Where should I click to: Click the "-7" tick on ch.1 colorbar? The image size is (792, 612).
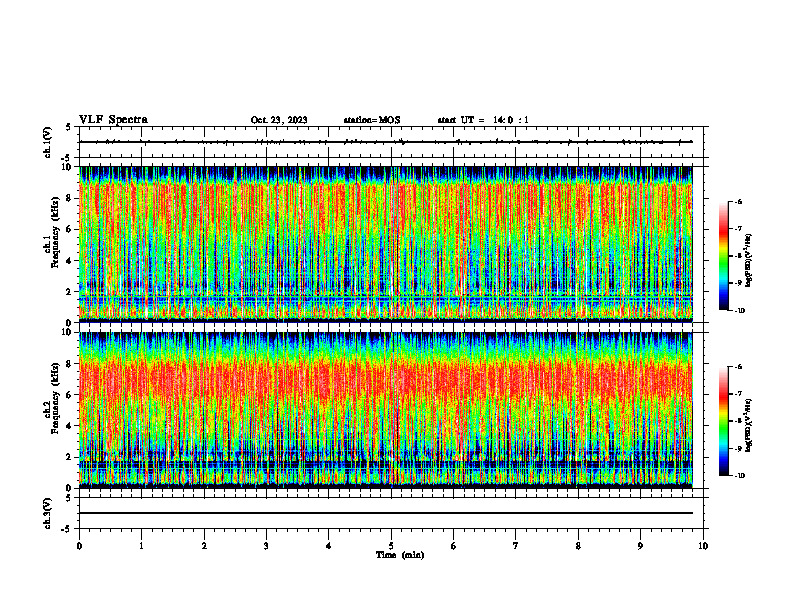click(x=738, y=229)
